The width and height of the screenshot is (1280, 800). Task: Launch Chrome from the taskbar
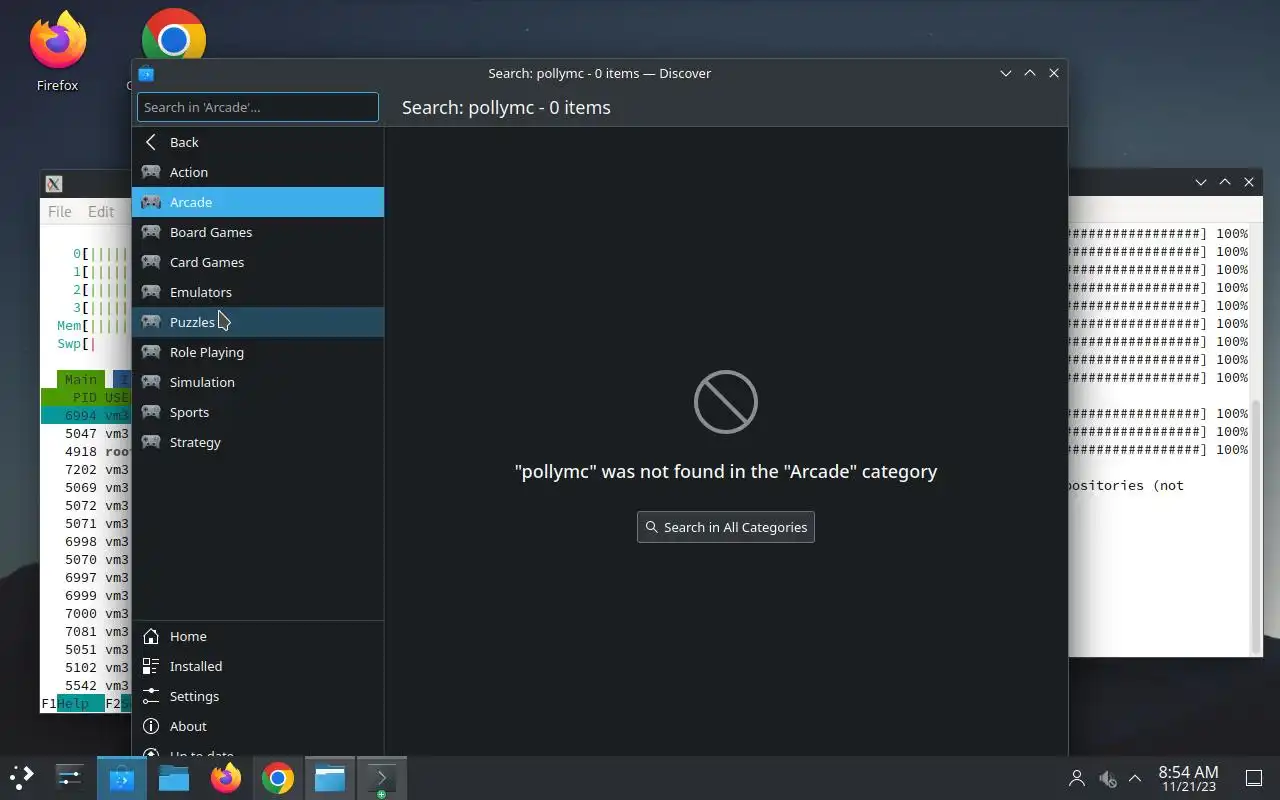pos(278,777)
